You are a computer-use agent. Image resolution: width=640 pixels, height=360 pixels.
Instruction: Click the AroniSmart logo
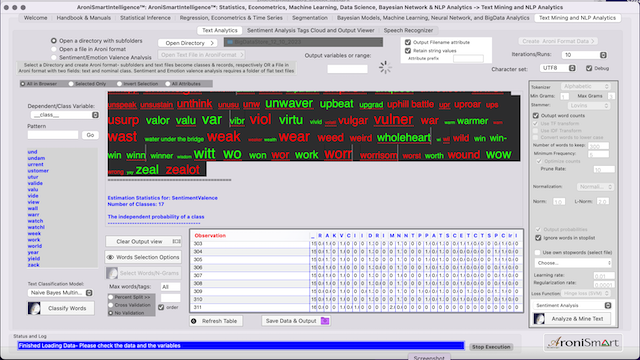[583, 342]
